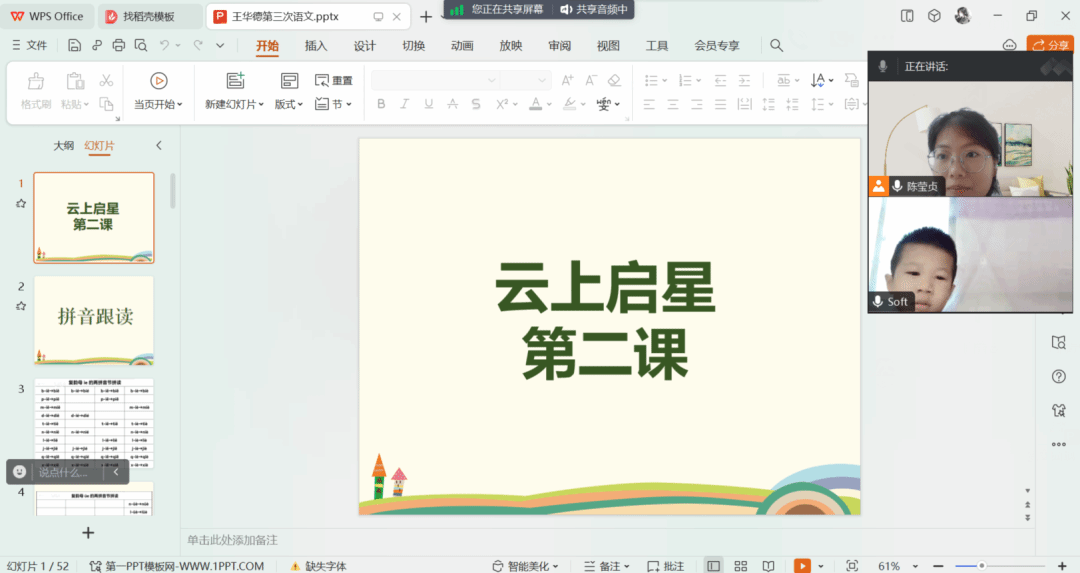Open the search magnifier in ribbon tab bar
1080x573 pixels.
(776, 45)
